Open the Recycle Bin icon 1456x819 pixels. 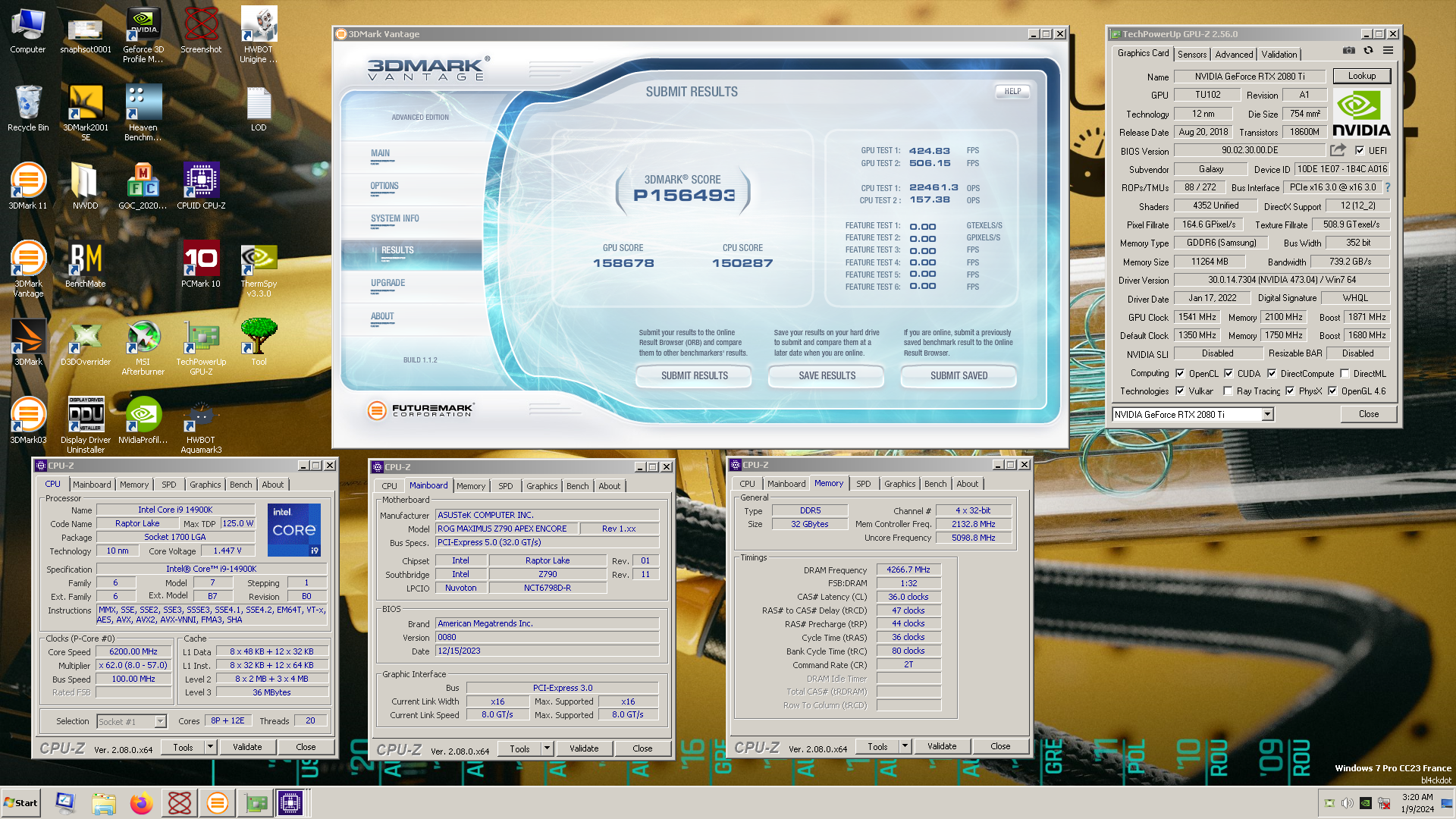tap(28, 108)
